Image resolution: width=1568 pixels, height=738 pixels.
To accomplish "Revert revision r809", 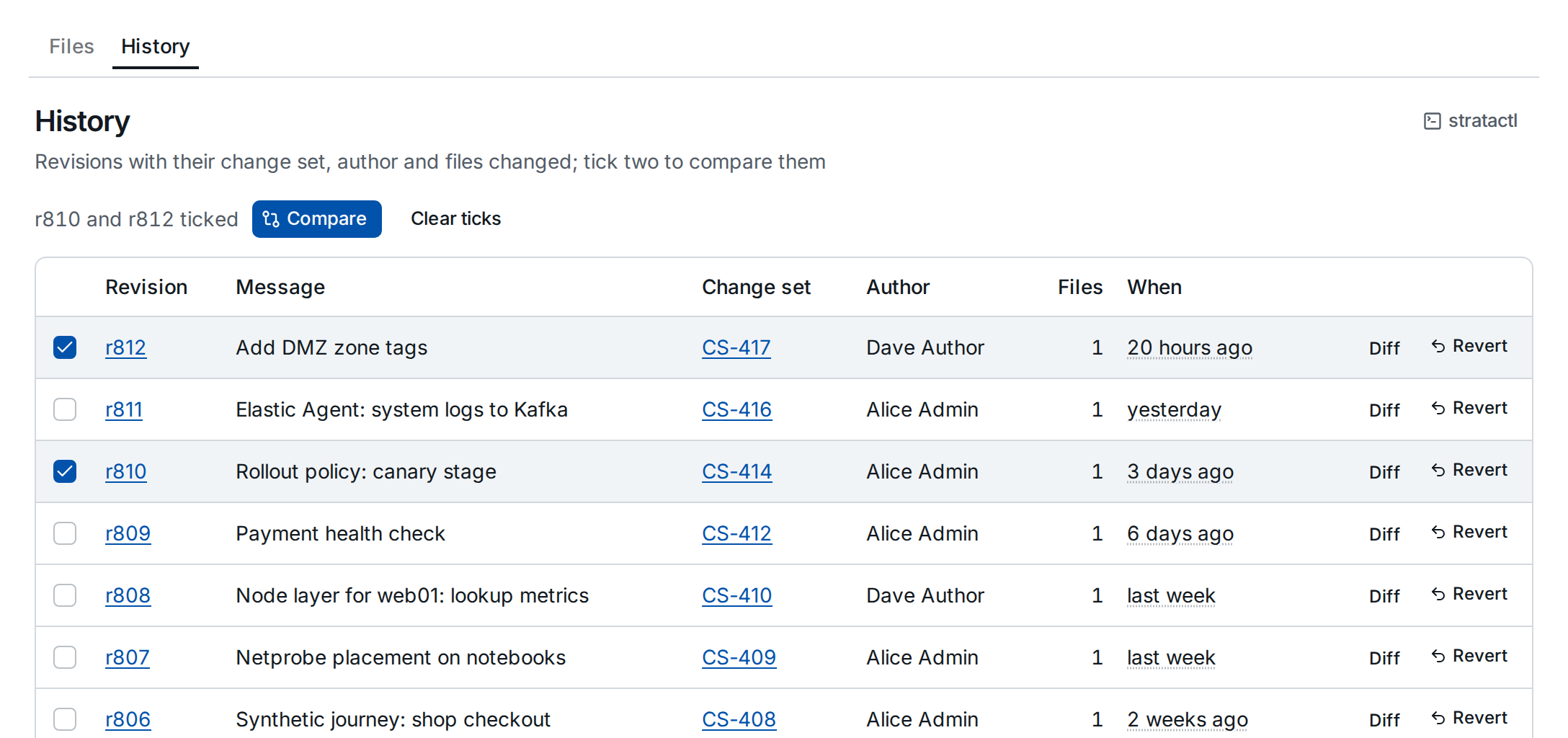I will point(1469,532).
